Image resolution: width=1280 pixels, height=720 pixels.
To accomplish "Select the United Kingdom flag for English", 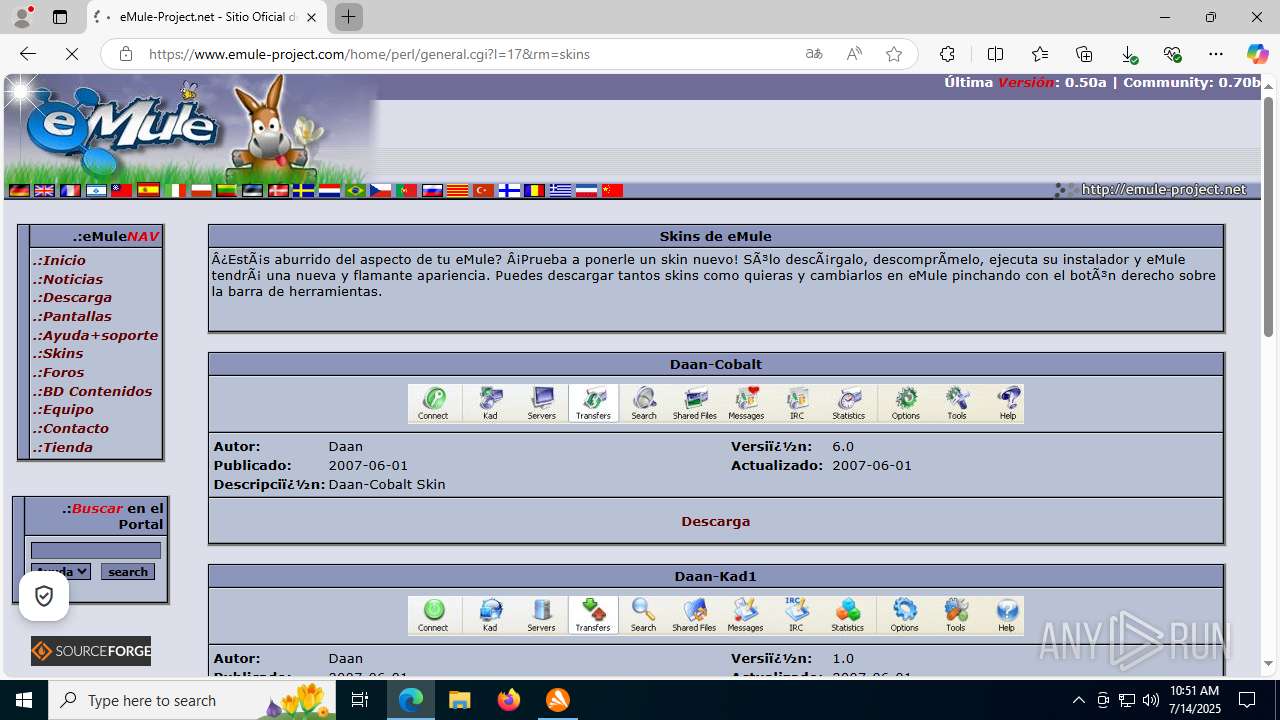I will [x=45, y=190].
